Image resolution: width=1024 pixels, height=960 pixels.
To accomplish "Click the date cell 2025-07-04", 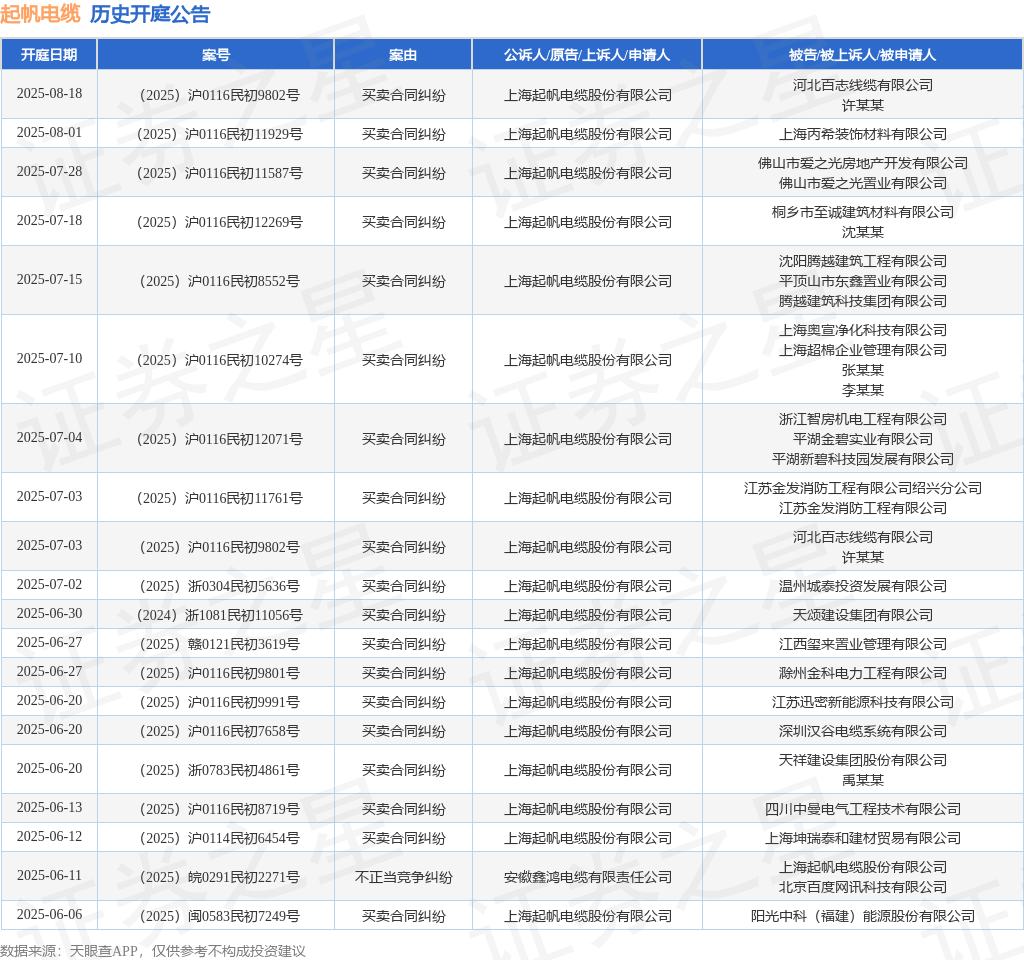I will tap(49, 438).
